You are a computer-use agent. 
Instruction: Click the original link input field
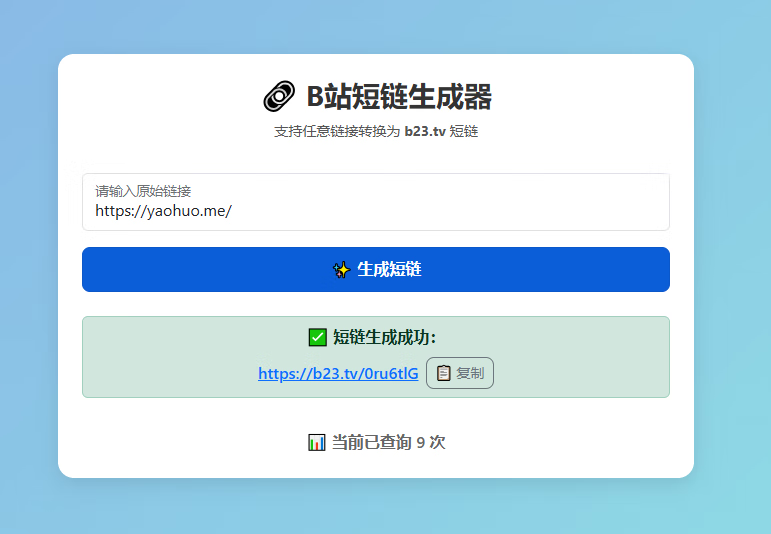376,202
